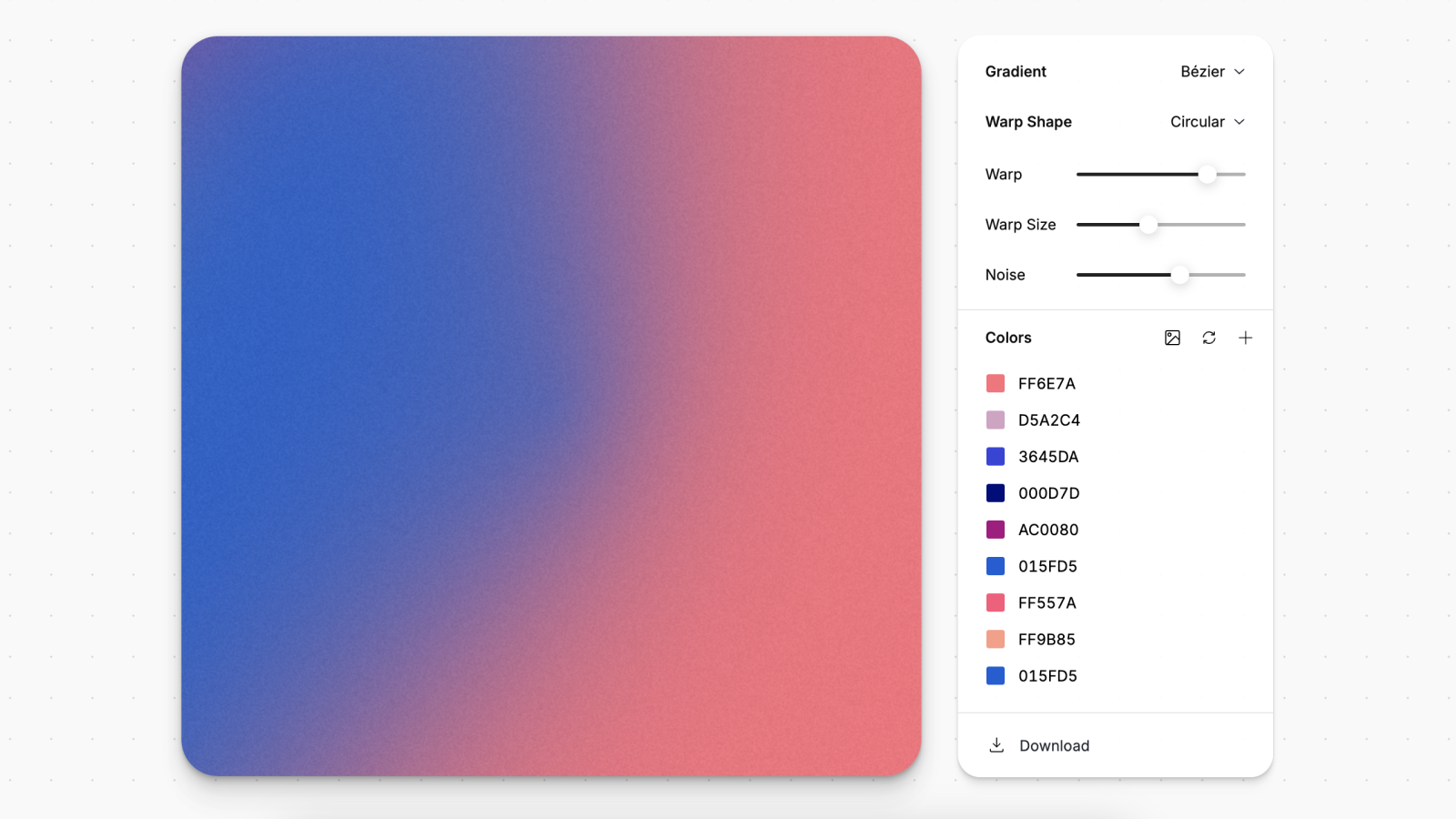Image resolution: width=1456 pixels, height=819 pixels.
Task: Click the gradient preview canvas
Action: [x=551, y=406]
